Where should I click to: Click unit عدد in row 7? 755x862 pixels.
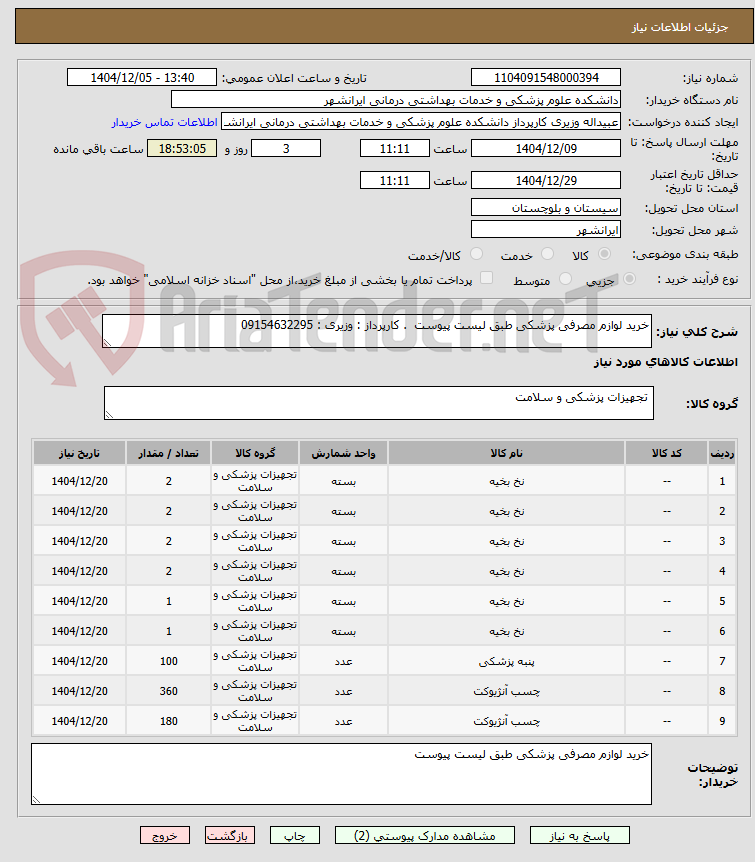[344, 661]
